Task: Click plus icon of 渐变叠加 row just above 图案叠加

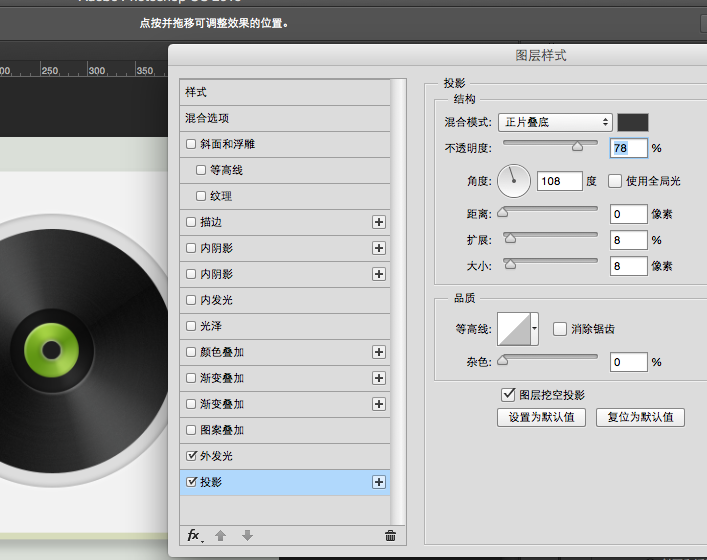Action: 379,404
